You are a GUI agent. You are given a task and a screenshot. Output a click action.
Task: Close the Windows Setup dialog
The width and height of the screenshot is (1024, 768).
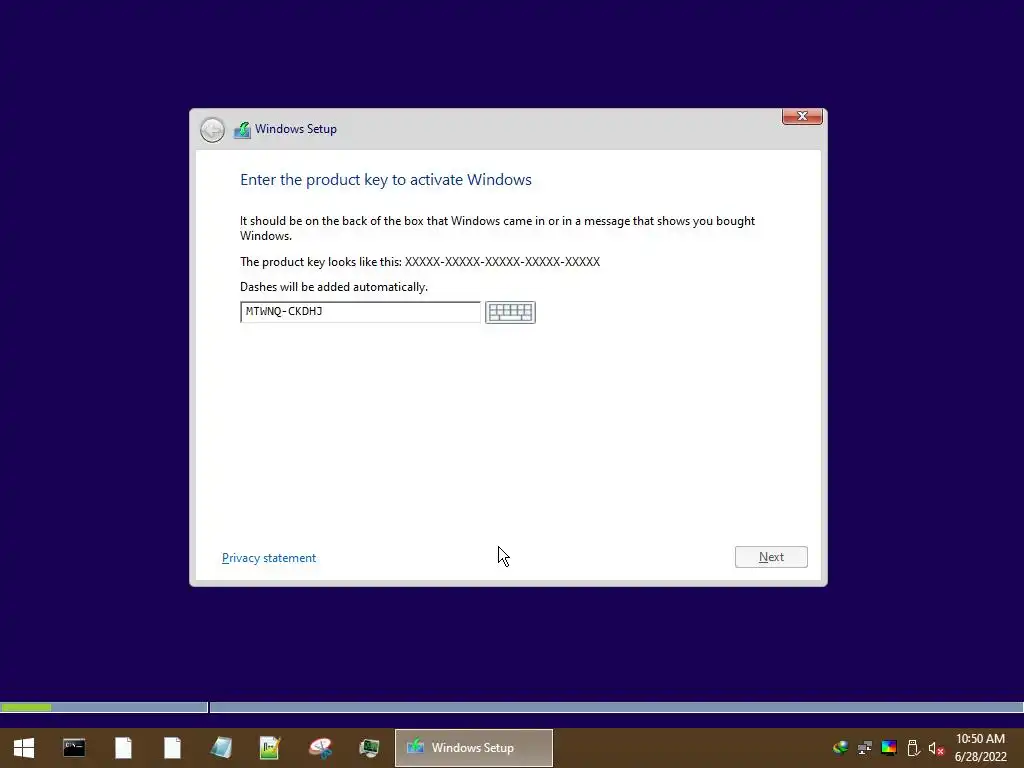[802, 116]
